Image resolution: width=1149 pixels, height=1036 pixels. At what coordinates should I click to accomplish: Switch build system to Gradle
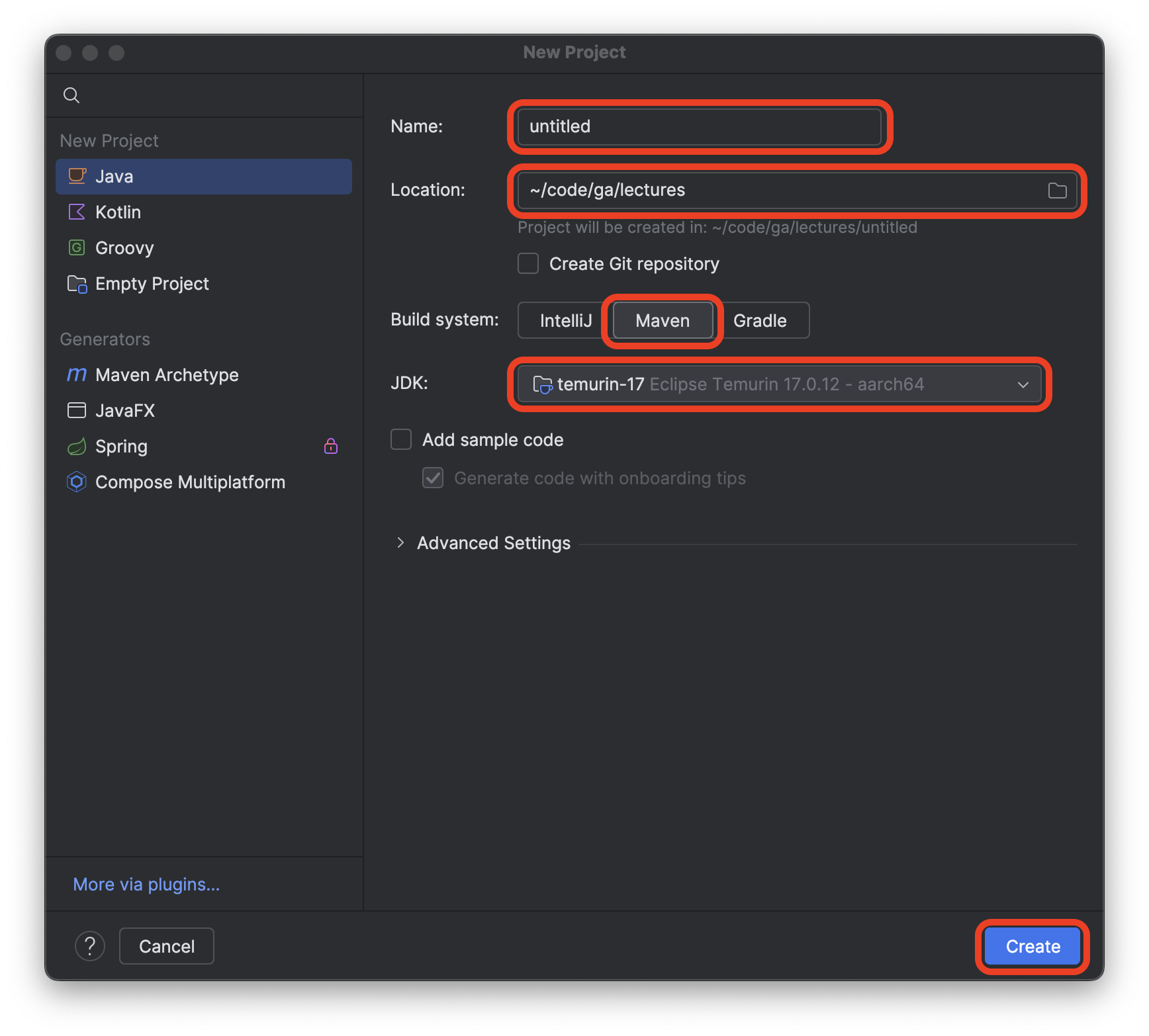(x=760, y=320)
